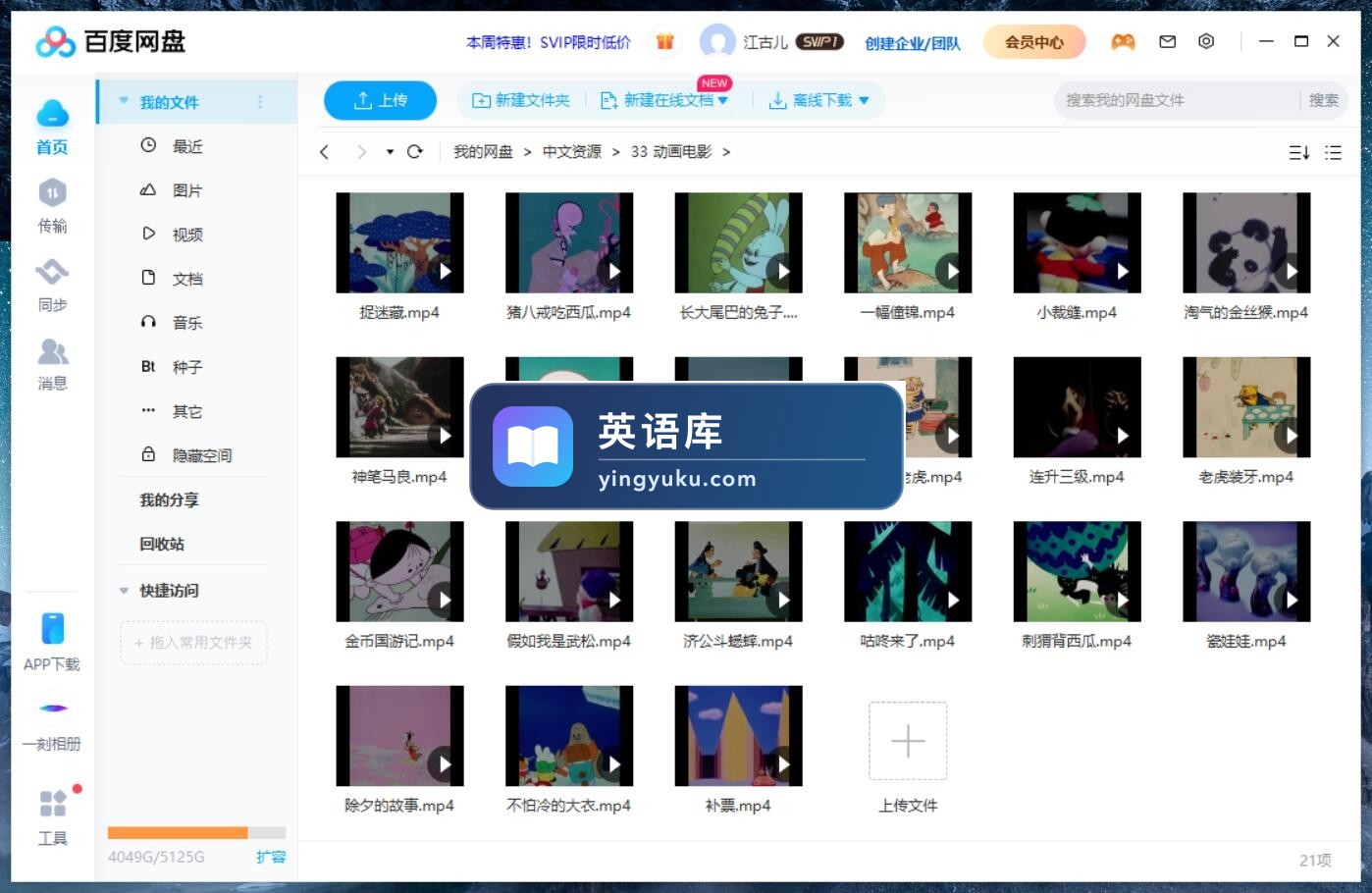Select 补票.mp4 thumbnail
Image resolution: width=1372 pixels, height=893 pixels.
tap(739, 736)
